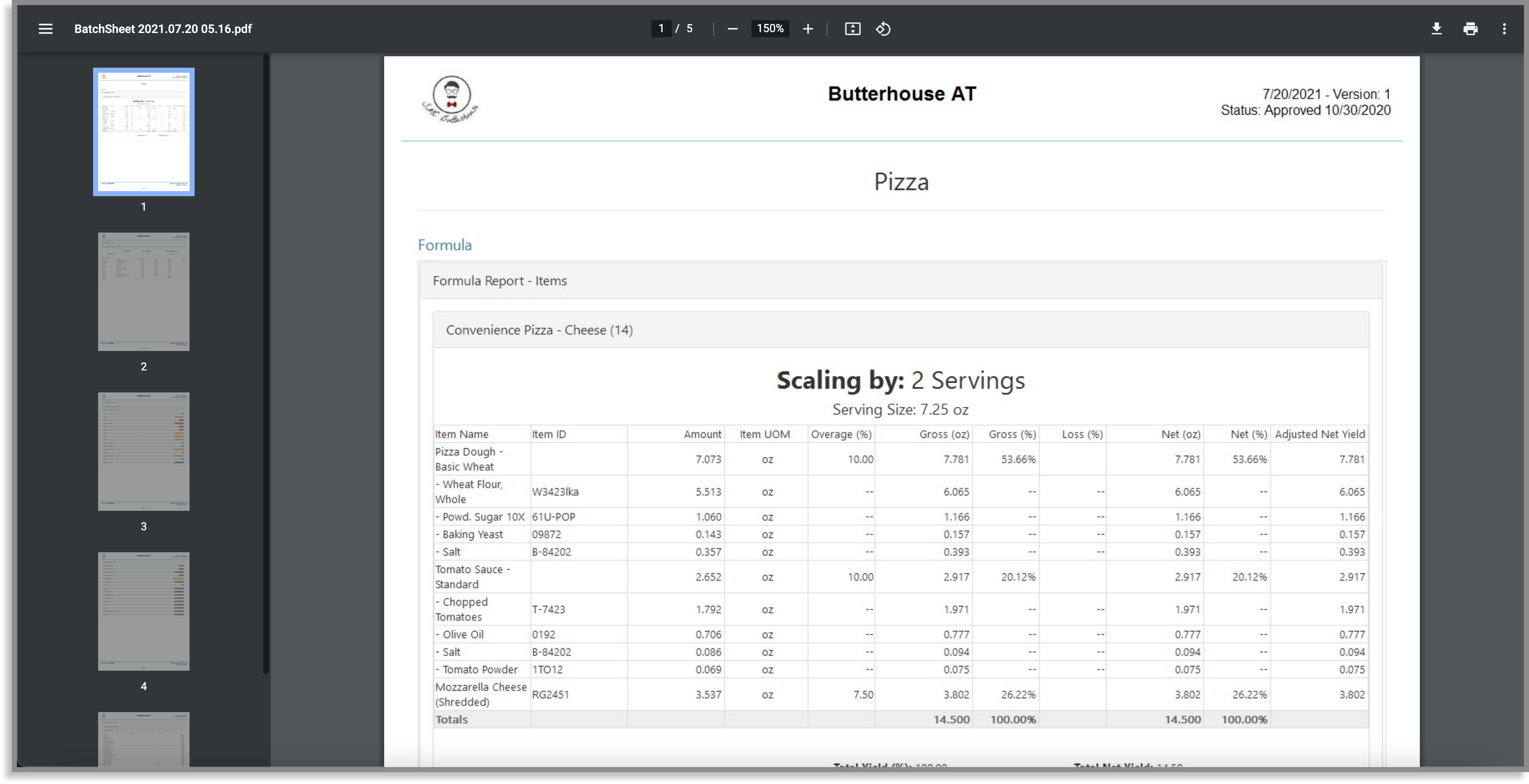
Task: Select page 4 thumbnail
Action: (144, 611)
